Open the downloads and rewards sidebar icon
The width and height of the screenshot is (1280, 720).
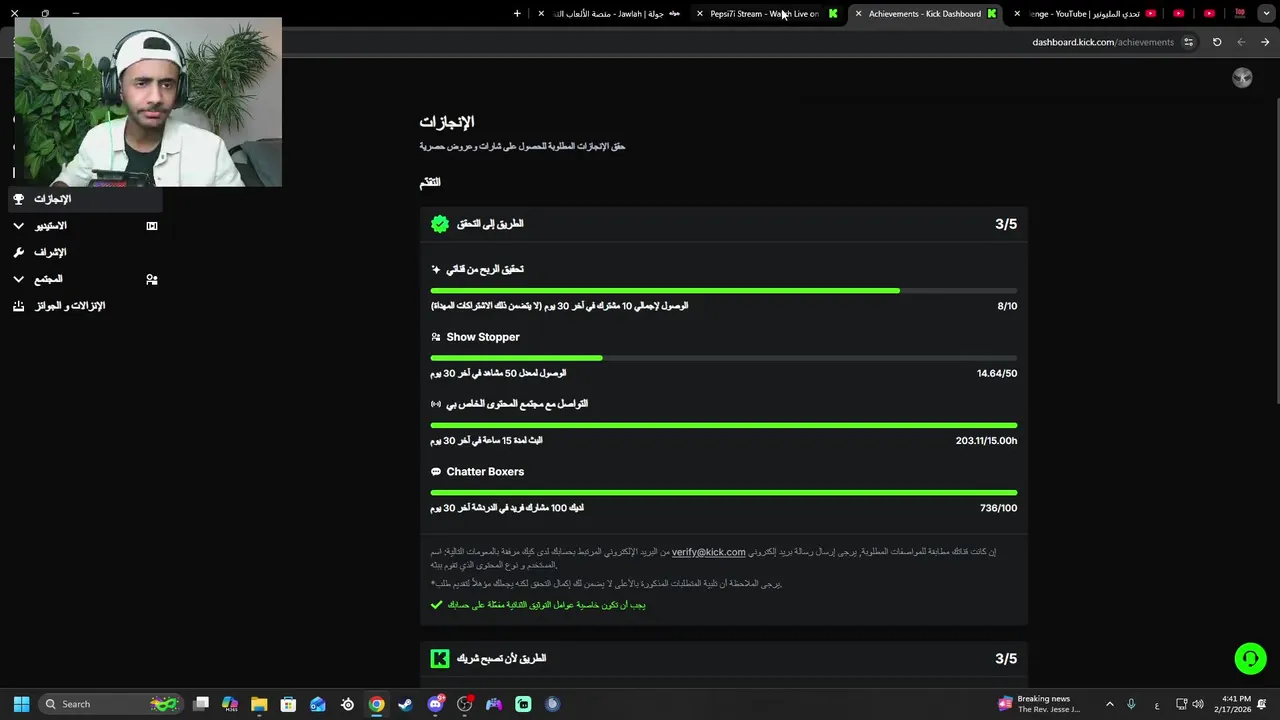(18, 306)
